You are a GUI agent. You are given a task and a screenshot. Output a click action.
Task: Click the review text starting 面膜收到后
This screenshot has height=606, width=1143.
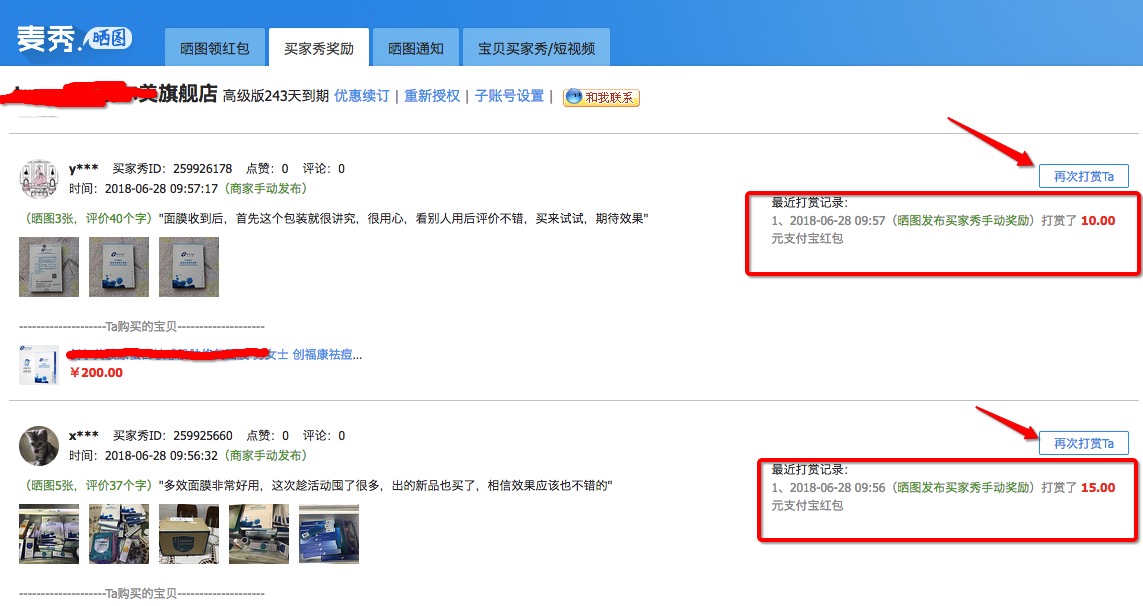coord(403,218)
